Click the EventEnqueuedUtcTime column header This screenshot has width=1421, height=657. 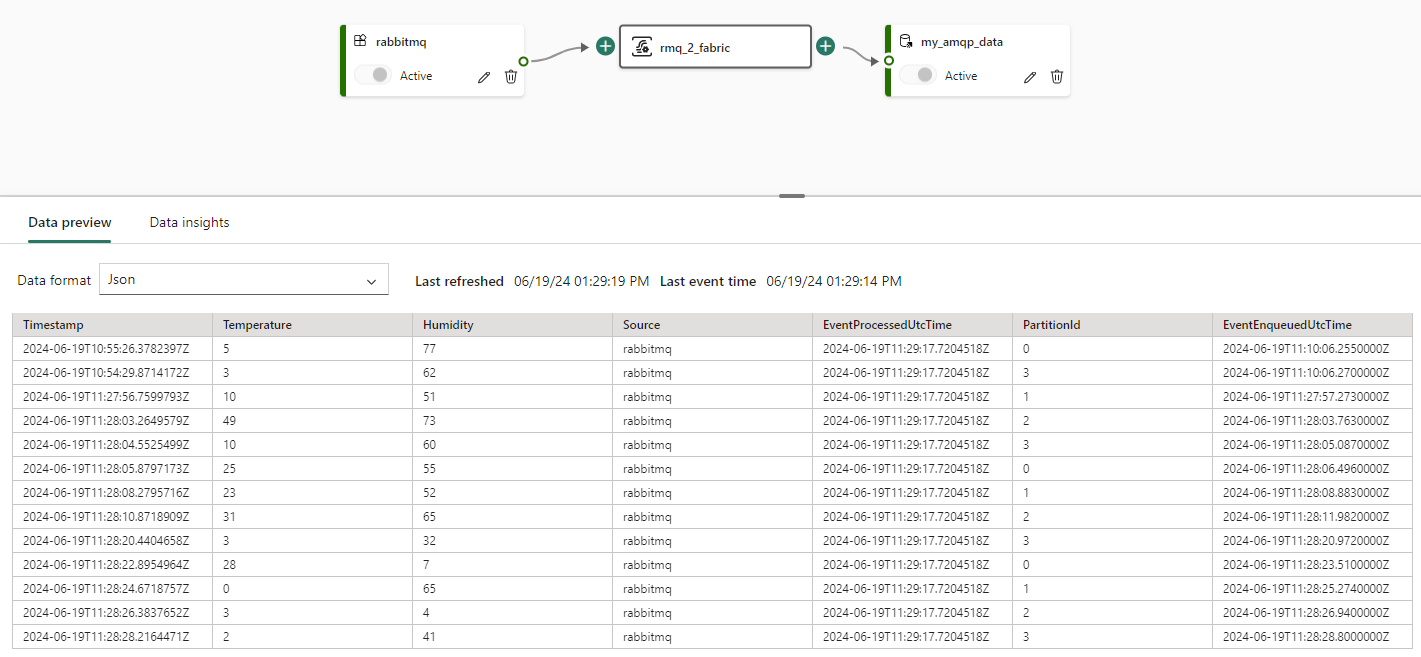tap(1287, 325)
